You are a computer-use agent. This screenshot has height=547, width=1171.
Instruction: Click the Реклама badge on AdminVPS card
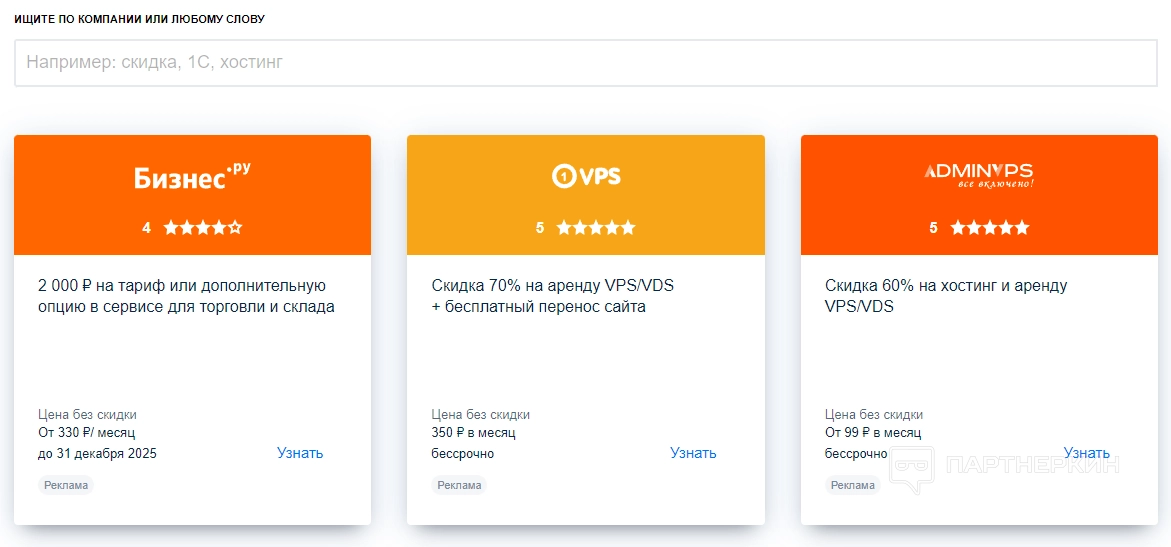click(853, 486)
